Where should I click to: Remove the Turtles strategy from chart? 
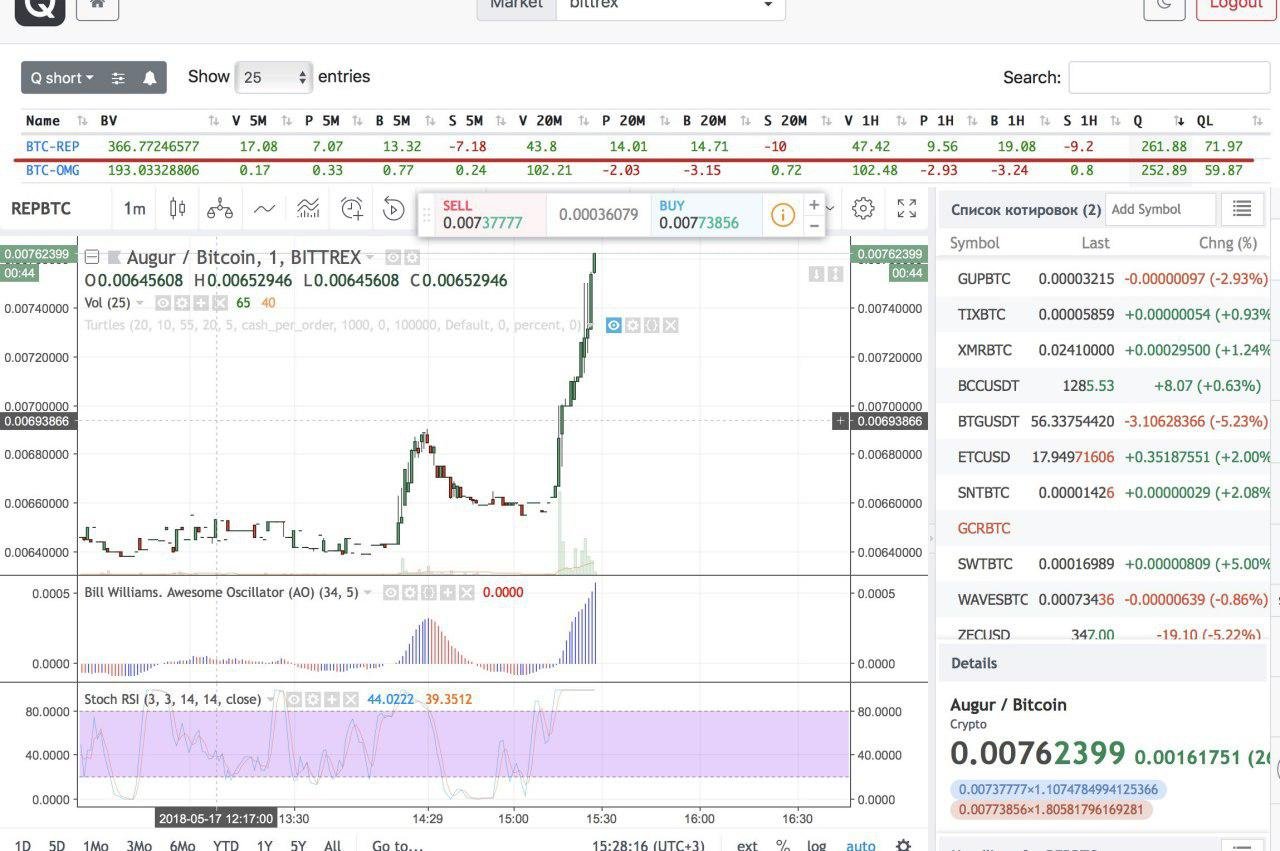coord(671,325)
